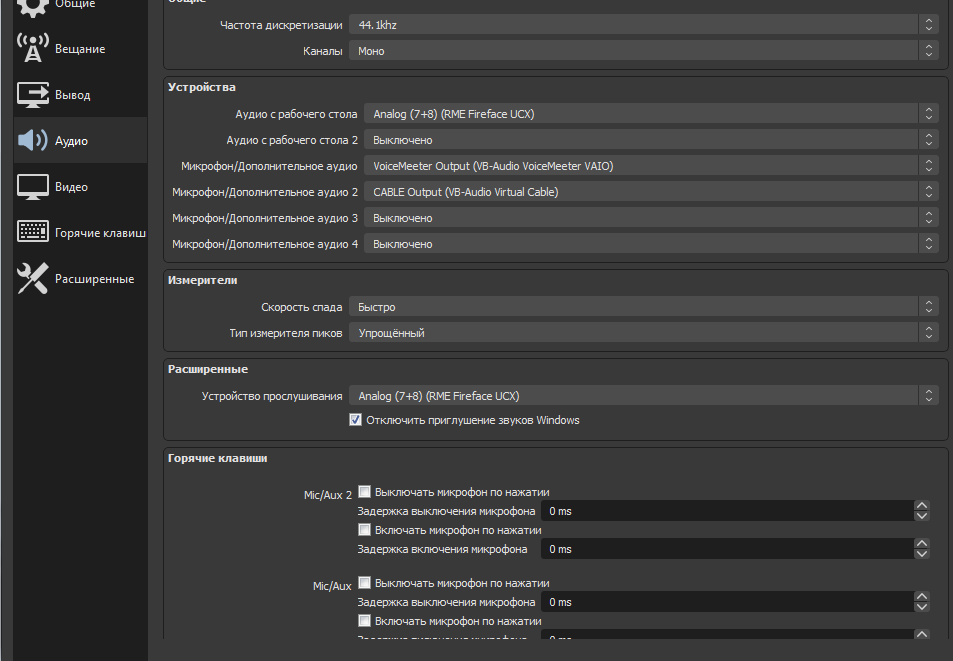Switch to the Вещание settings section
The image size is (953, 661).
point(79,49)
